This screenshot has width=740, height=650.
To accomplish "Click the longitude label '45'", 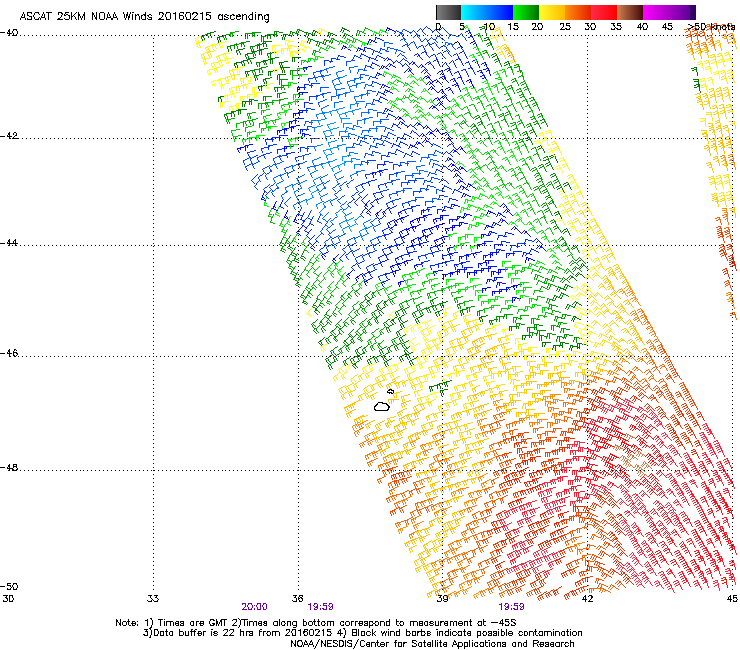I will pos(732,599).
